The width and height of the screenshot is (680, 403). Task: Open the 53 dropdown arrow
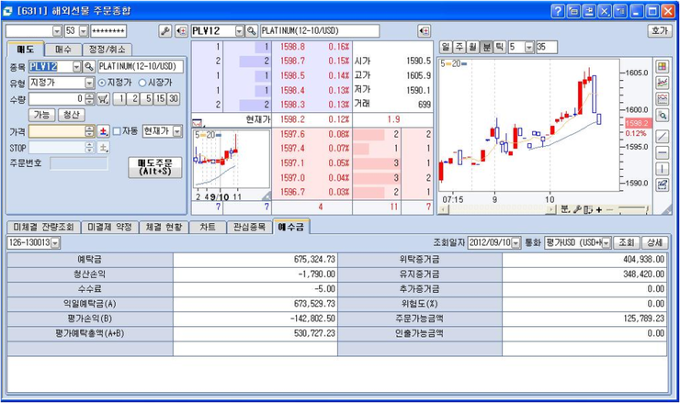point(84,31)
